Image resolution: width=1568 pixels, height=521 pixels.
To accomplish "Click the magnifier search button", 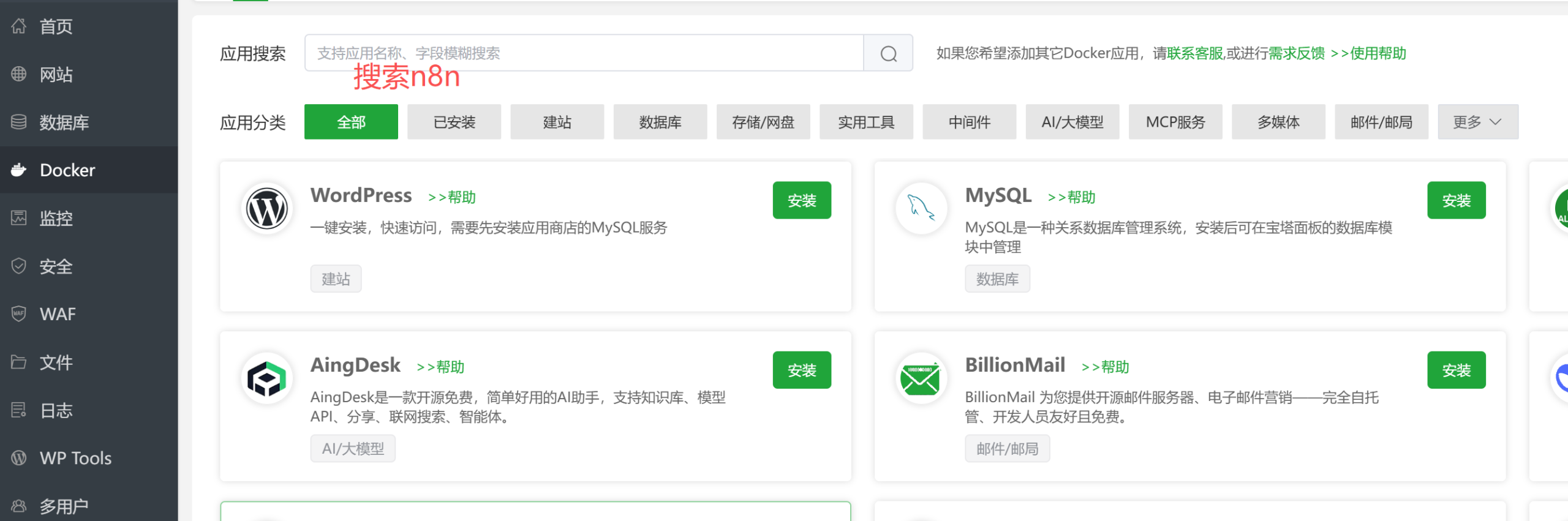I will [x=888, y=53].
